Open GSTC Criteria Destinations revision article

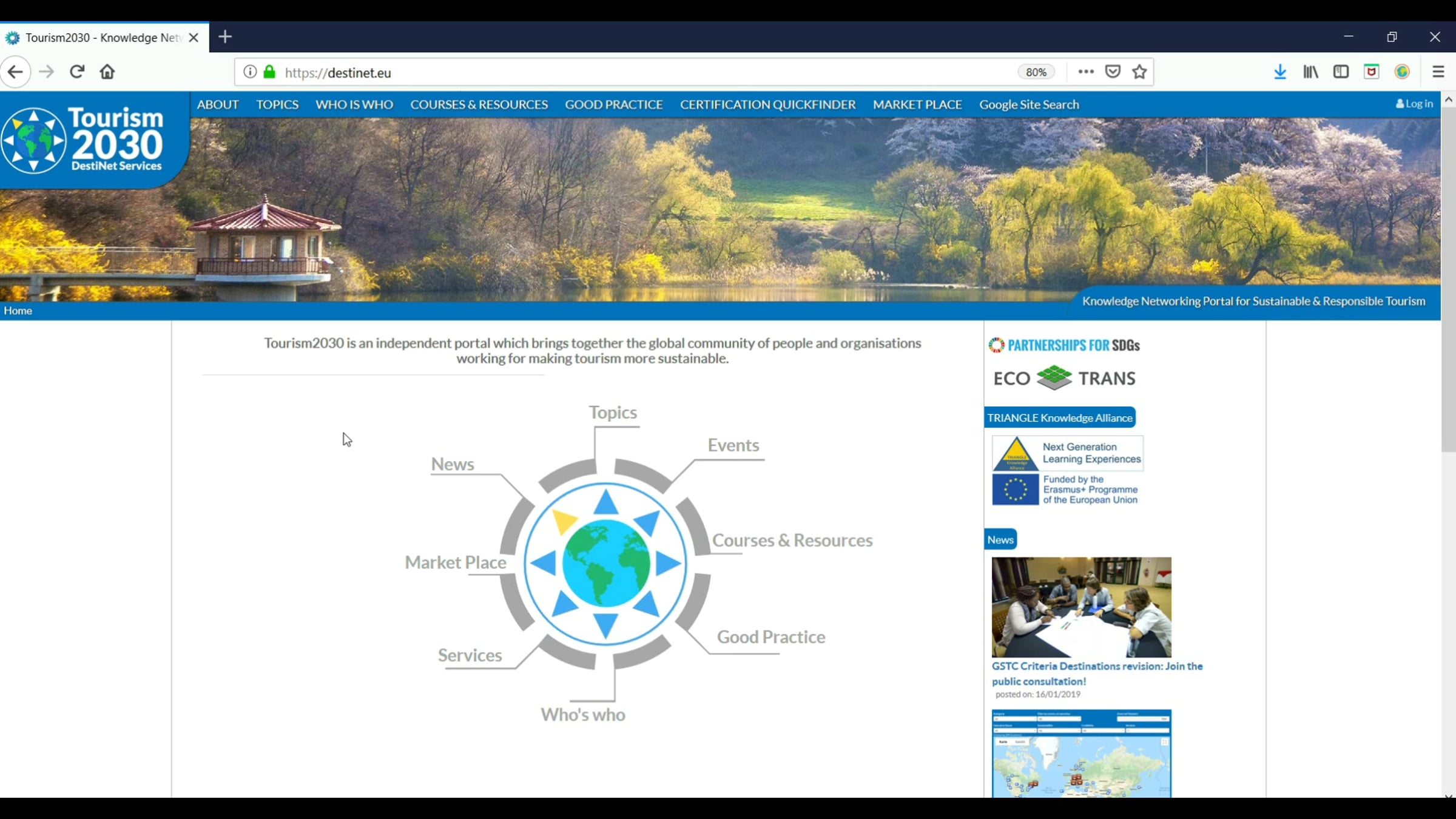(1097, 673)
